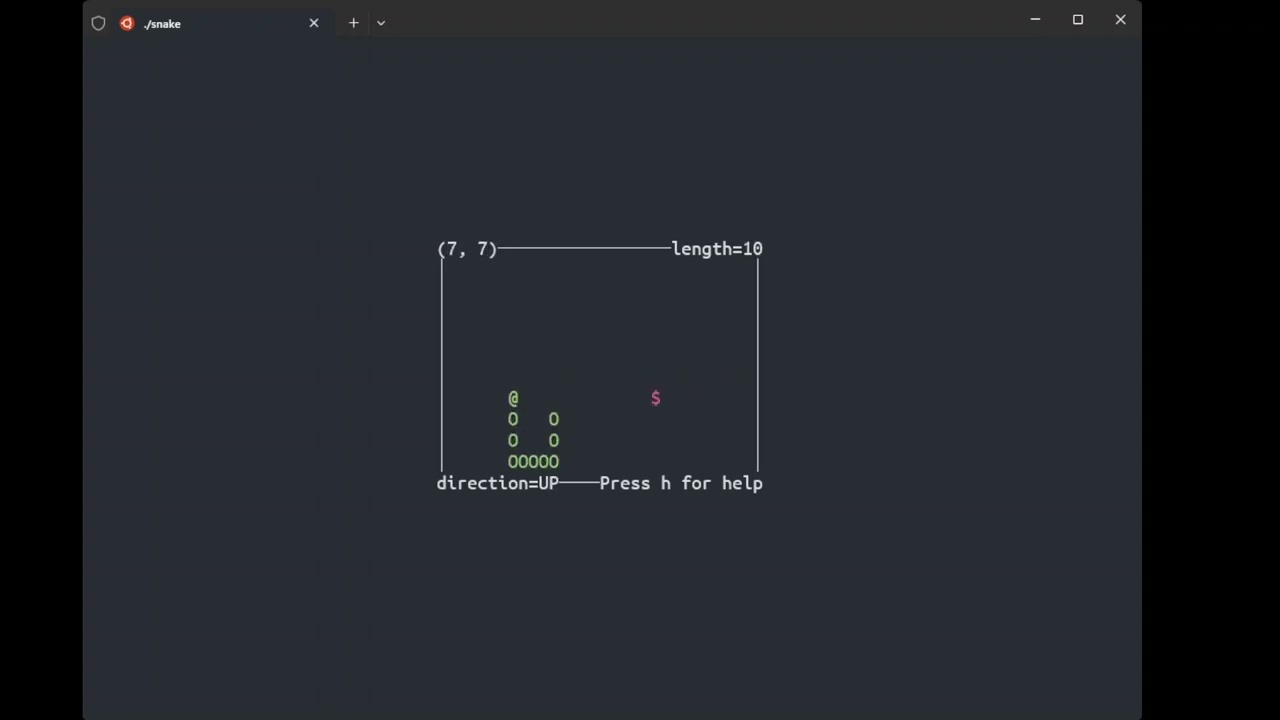The height and width of the screenshot is (720, 1280).
Task: Click the OOOOO snake body bottom row
Action: (x=533, y=462)
